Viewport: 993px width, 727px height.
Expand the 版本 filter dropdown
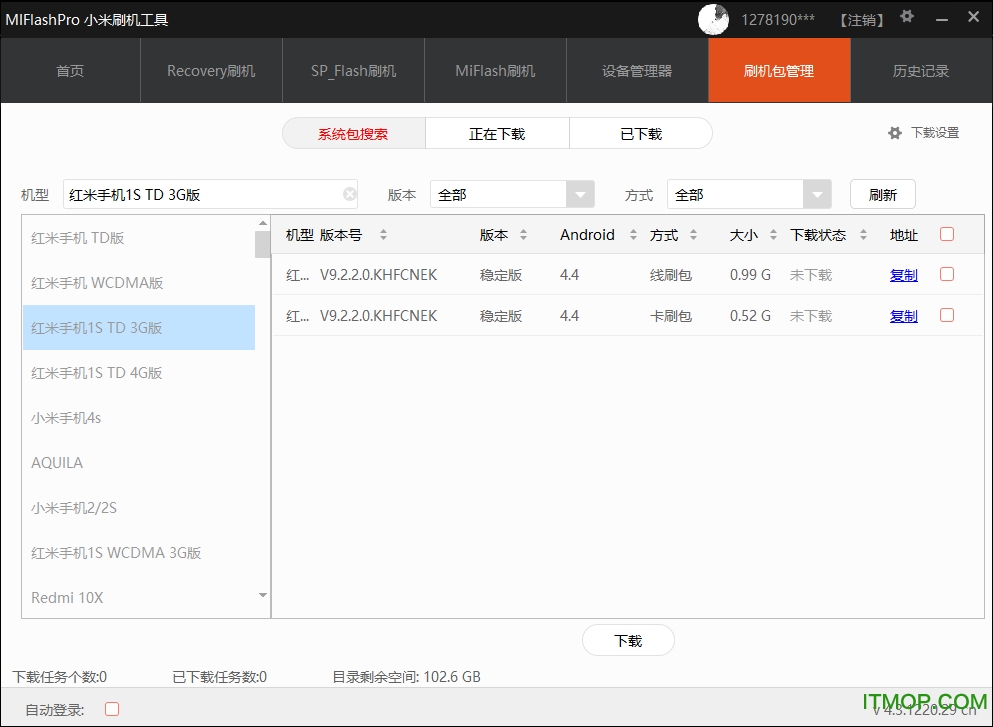click(x=580, y=194)
